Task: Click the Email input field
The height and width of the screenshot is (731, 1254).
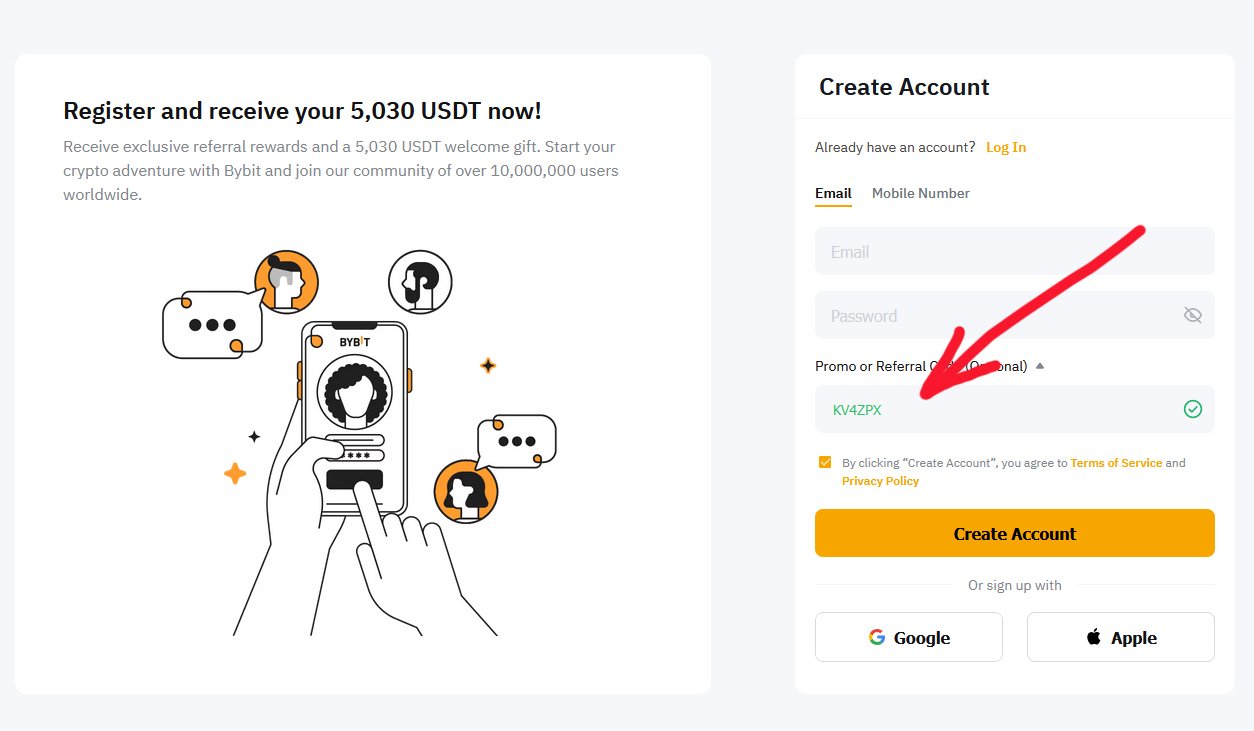Action: point(1014,252)
